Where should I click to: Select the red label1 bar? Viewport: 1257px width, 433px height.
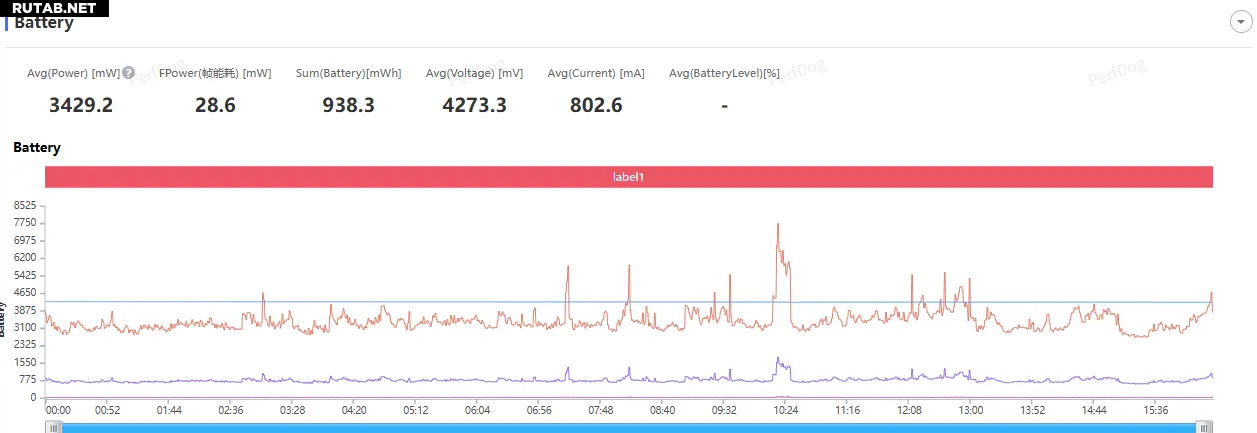tap(628, 177)
